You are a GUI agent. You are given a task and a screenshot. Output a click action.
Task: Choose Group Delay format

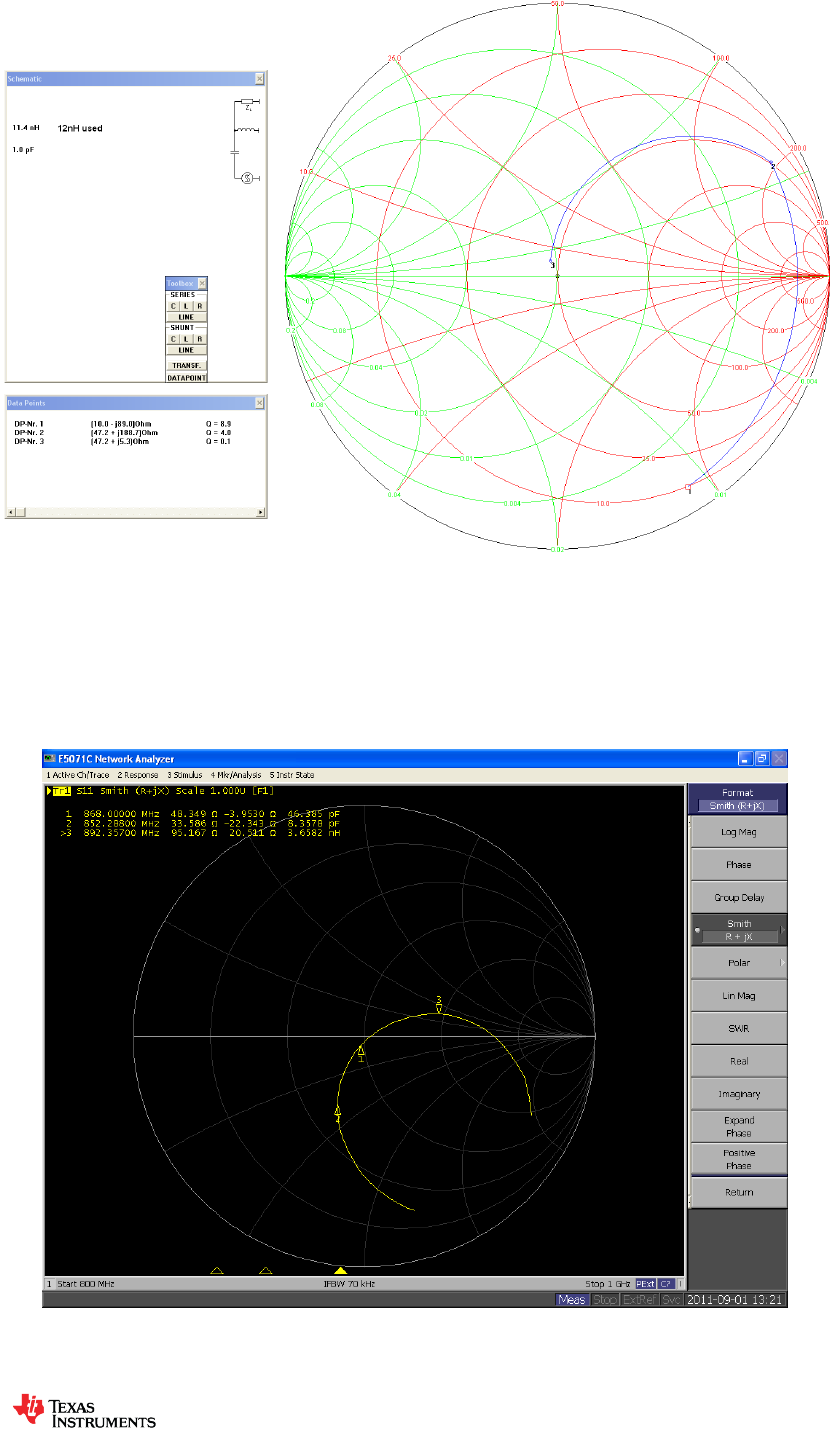738,897
